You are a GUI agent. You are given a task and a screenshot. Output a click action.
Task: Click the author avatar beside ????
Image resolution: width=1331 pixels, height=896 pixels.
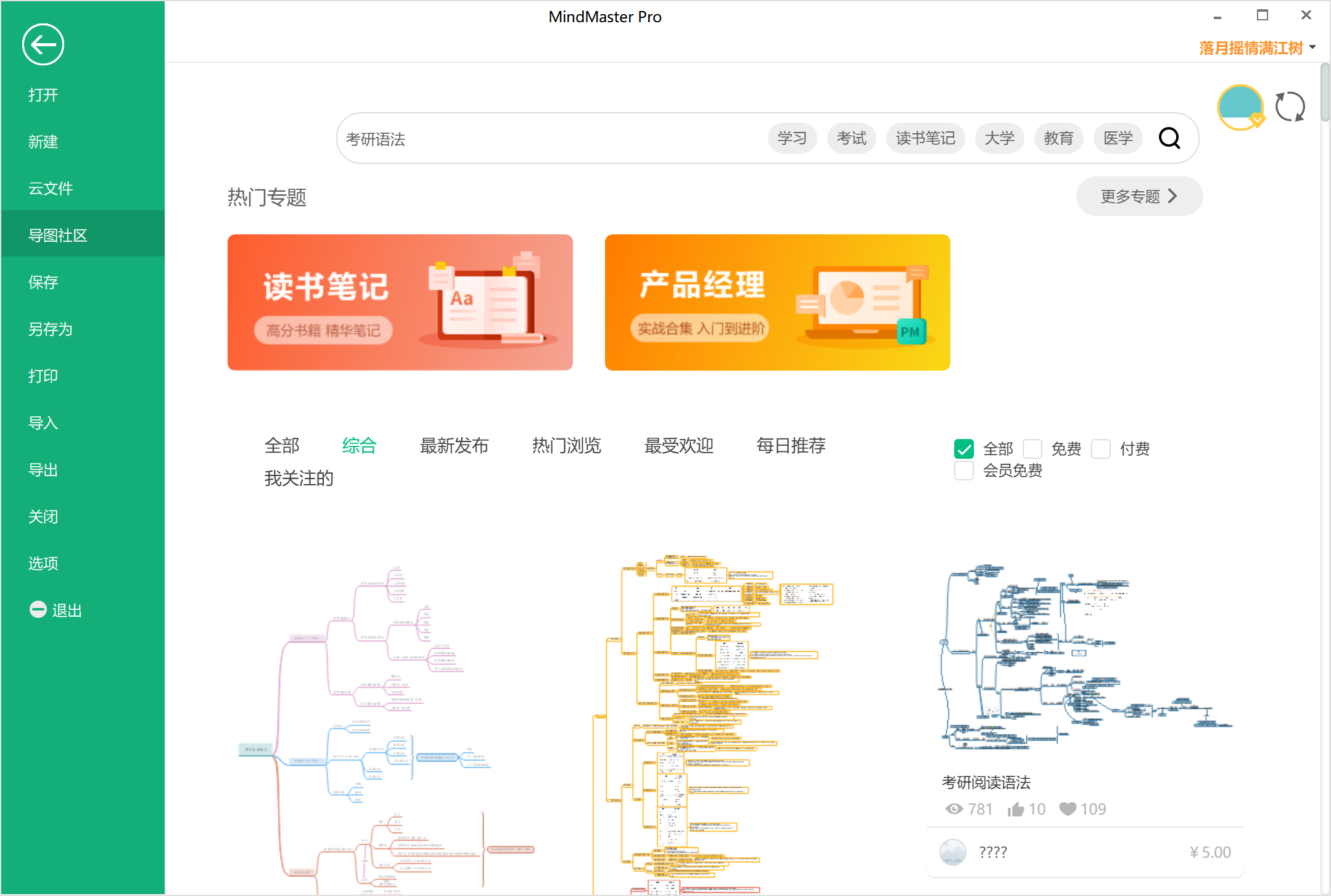(953, 852)
